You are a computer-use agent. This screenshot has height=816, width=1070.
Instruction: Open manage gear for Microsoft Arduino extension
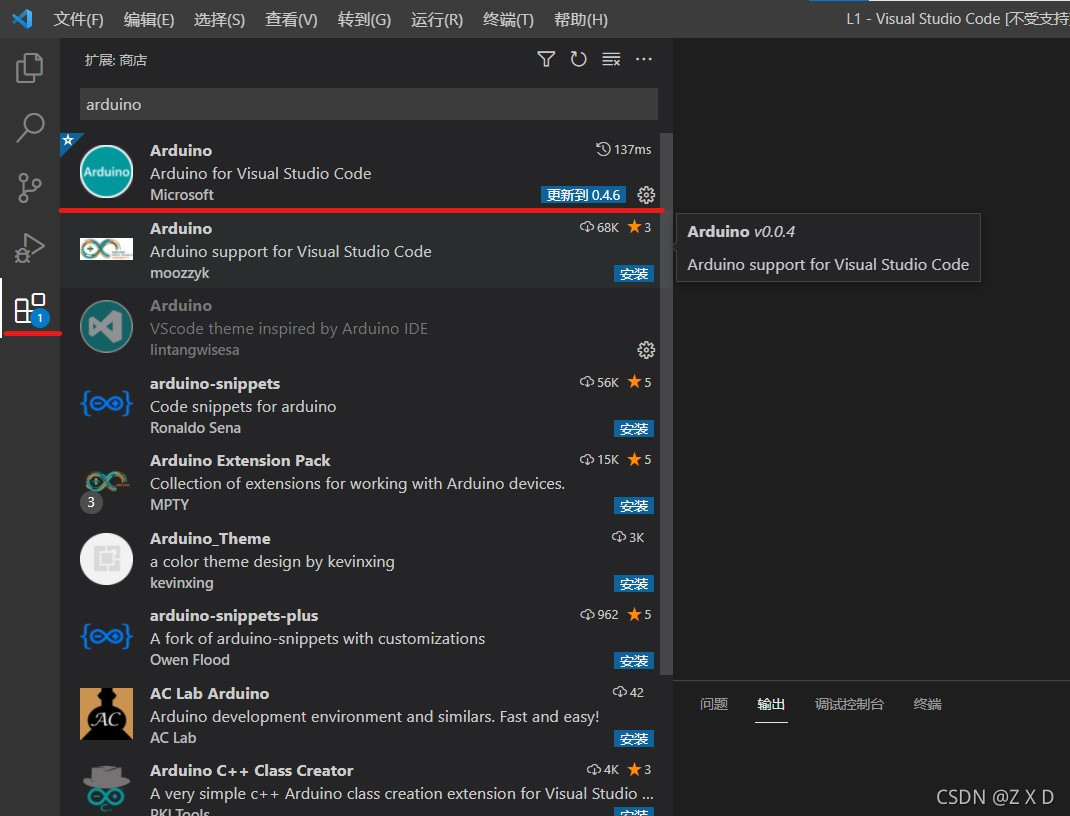646,195
